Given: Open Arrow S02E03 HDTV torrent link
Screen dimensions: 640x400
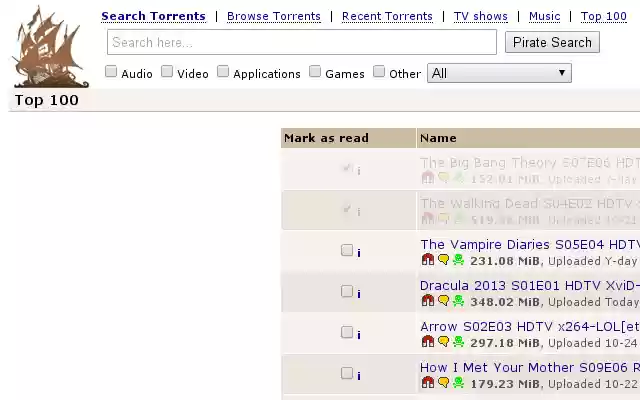Looking at the screenshot, I should coord(530,327).
